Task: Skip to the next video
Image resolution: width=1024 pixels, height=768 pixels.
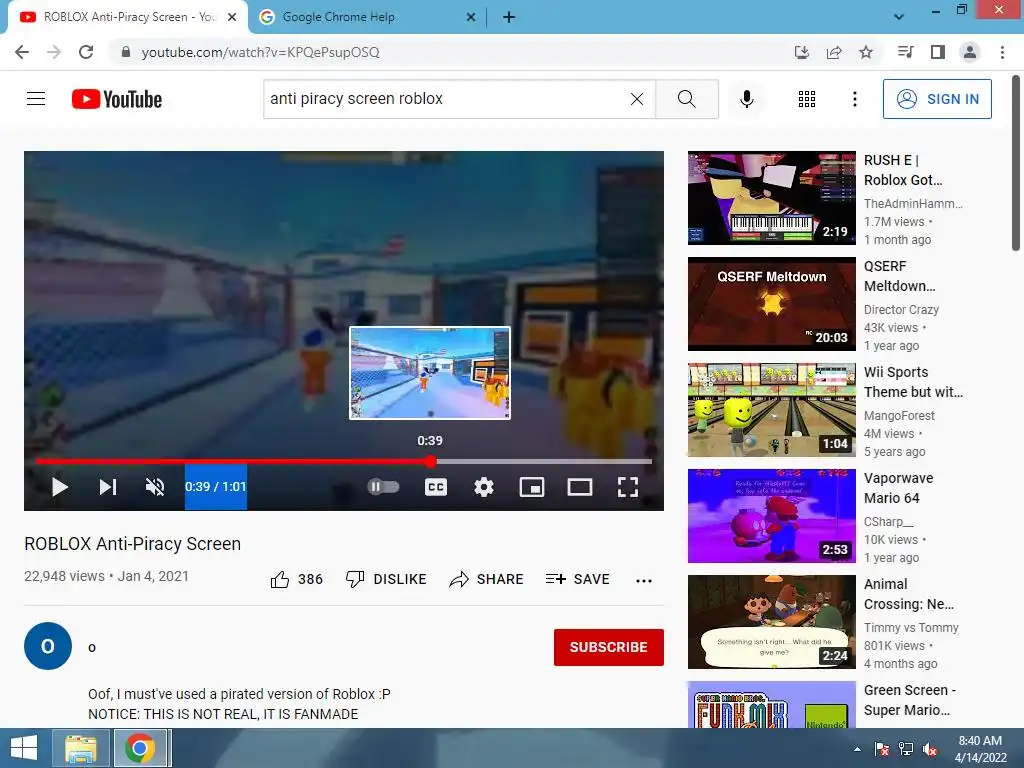Action: pos(108,487)
